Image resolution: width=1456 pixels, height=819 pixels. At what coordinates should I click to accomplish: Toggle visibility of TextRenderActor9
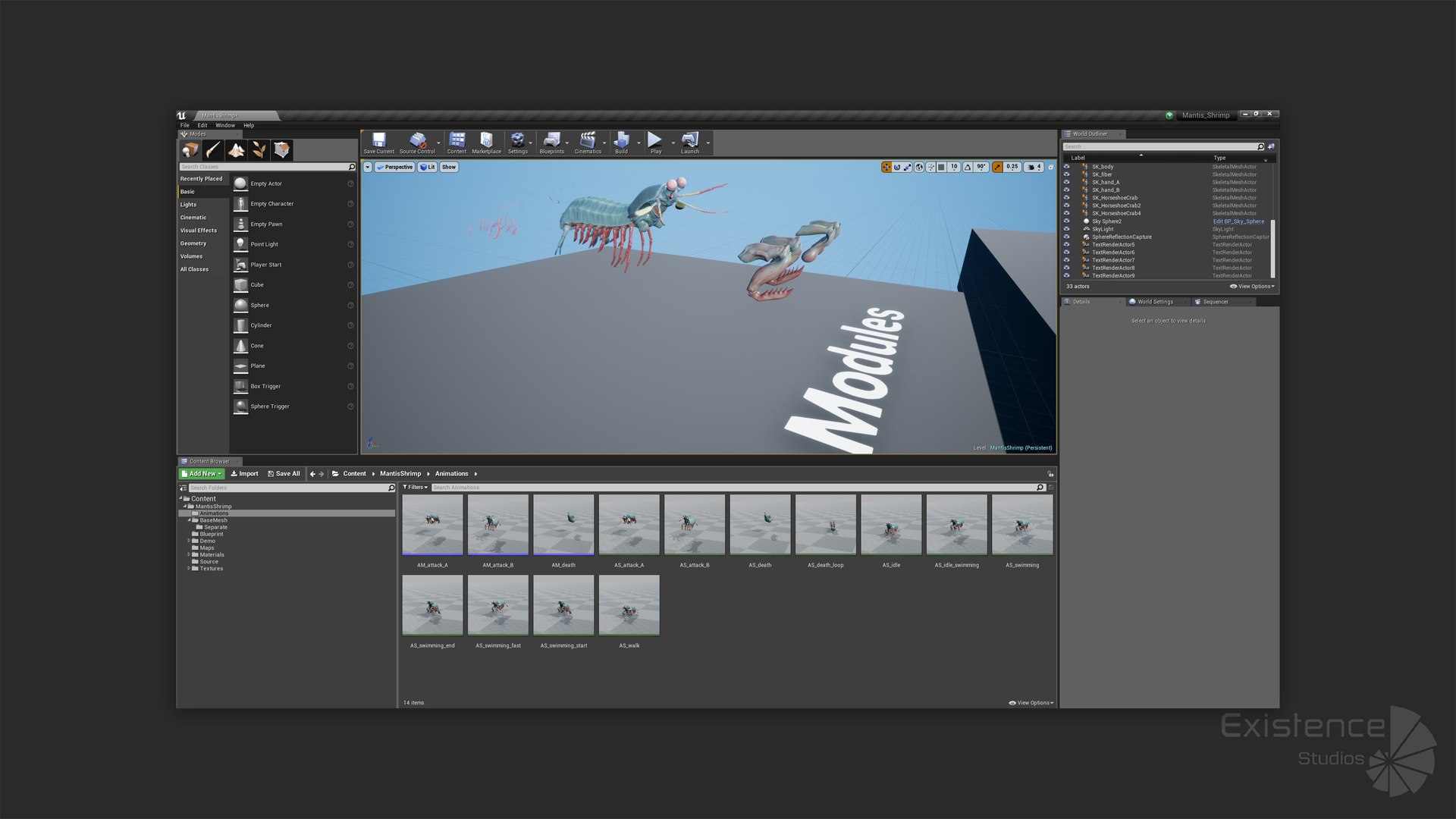tap(1066, 275)
